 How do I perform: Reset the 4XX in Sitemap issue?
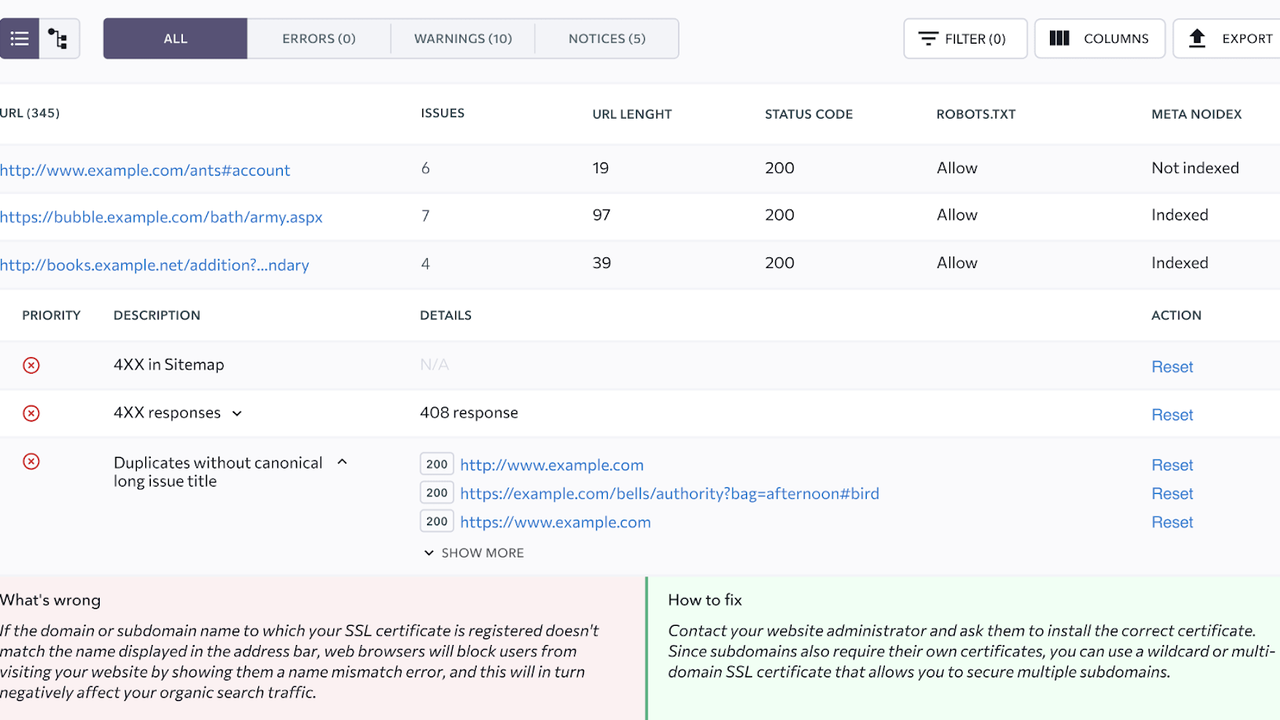pos(1172,367)
